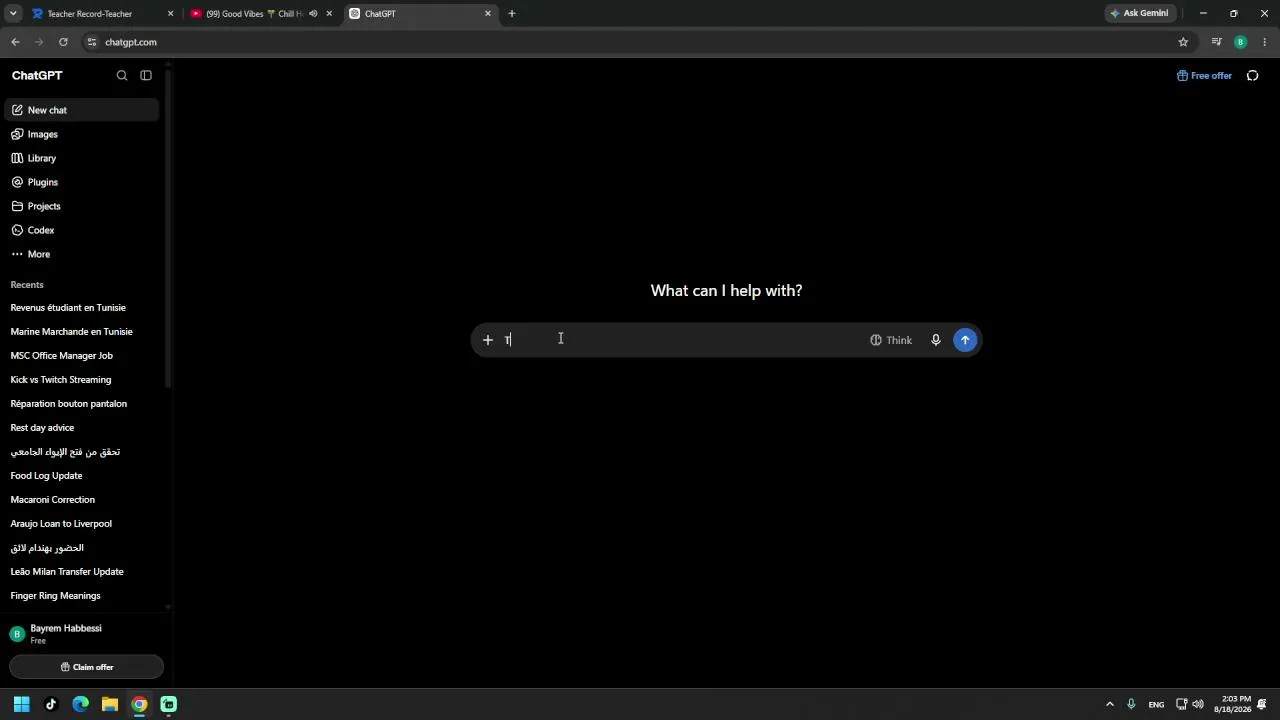
Task: Go back using the browser back arrow
Action: [x=15, y=42]
